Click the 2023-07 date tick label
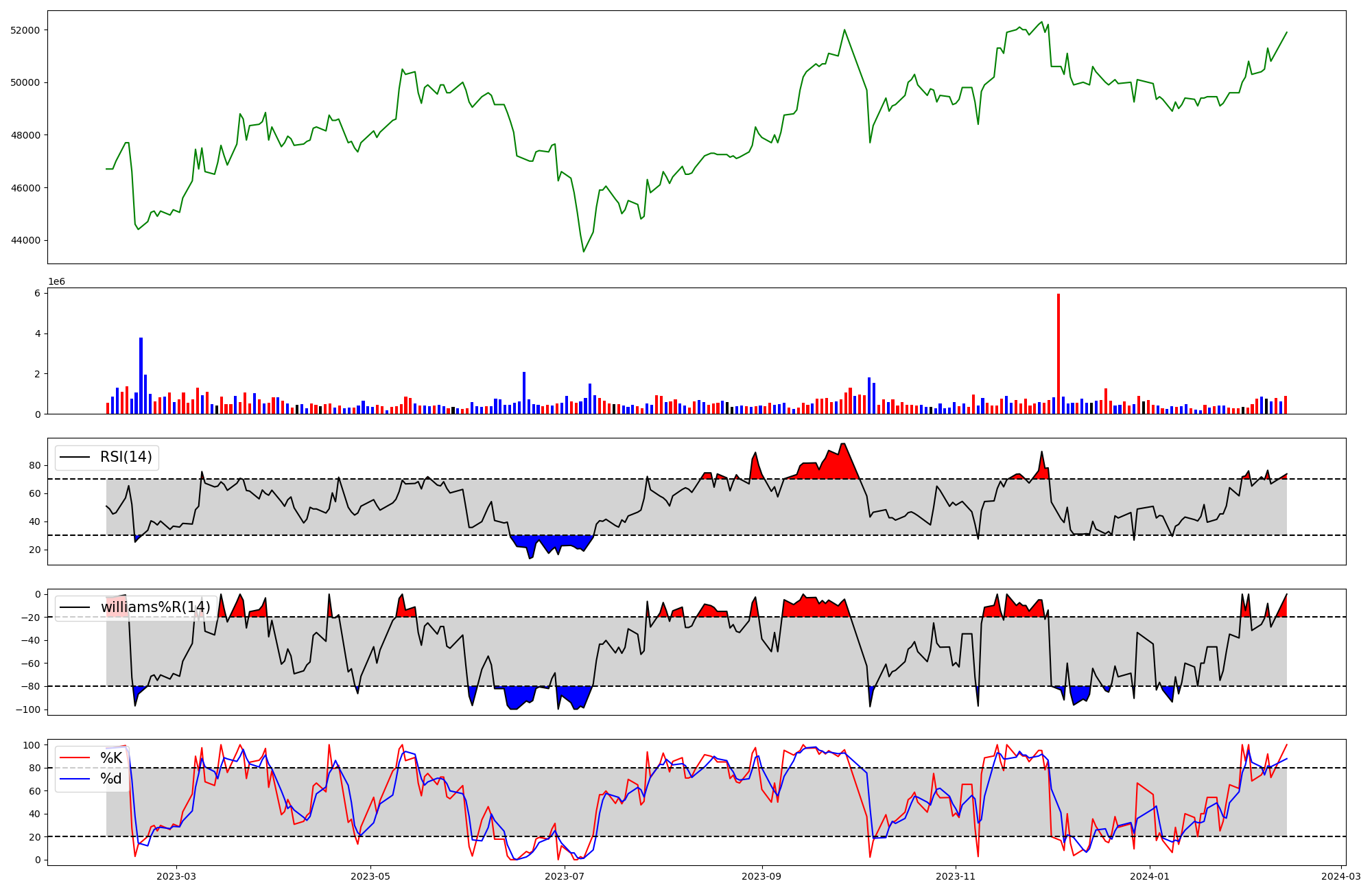The height and width of the screenshot is (892, 1372). [x=565, y=876]
